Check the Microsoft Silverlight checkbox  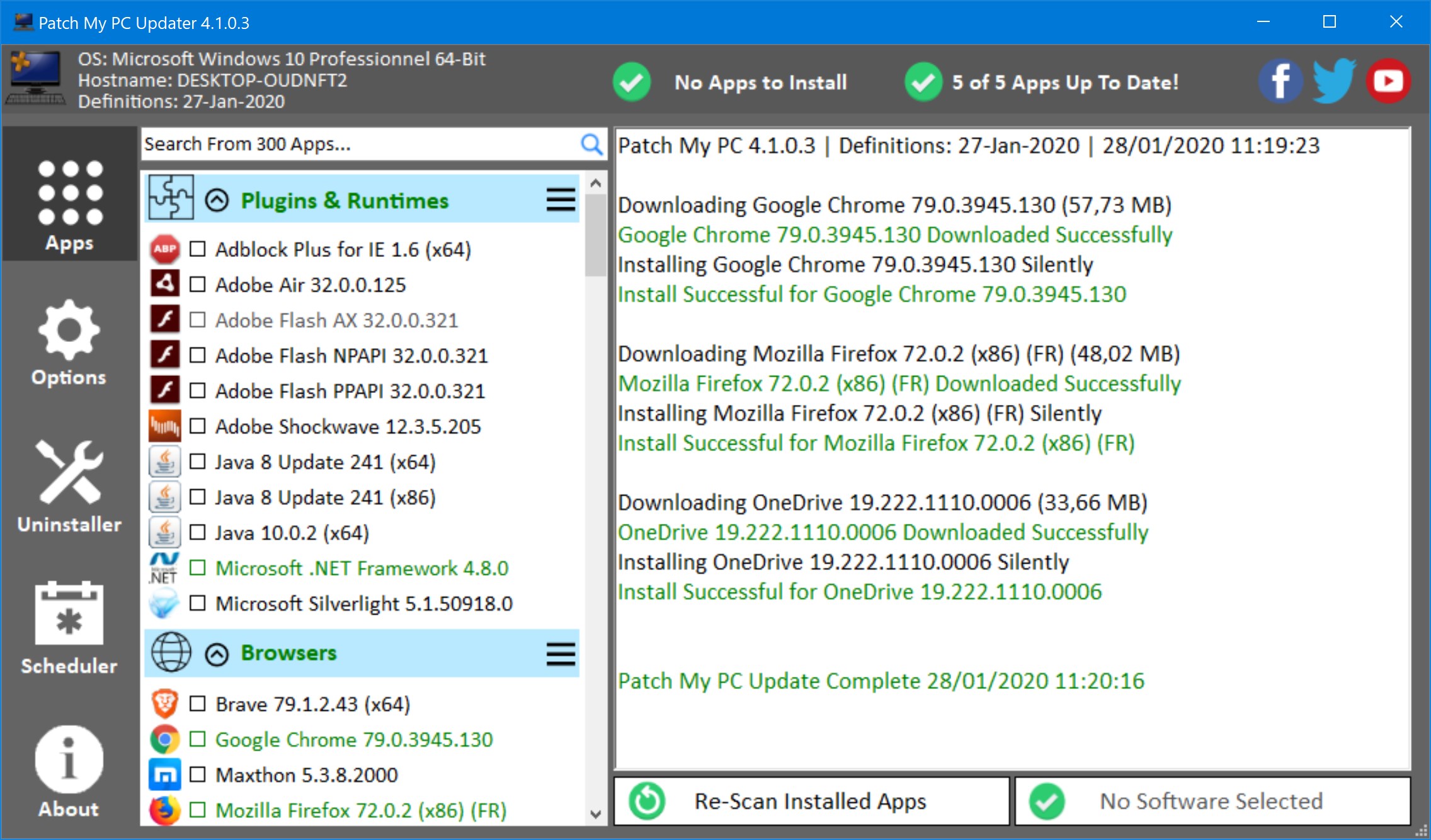pyautogui.click(x=198, y=603)
